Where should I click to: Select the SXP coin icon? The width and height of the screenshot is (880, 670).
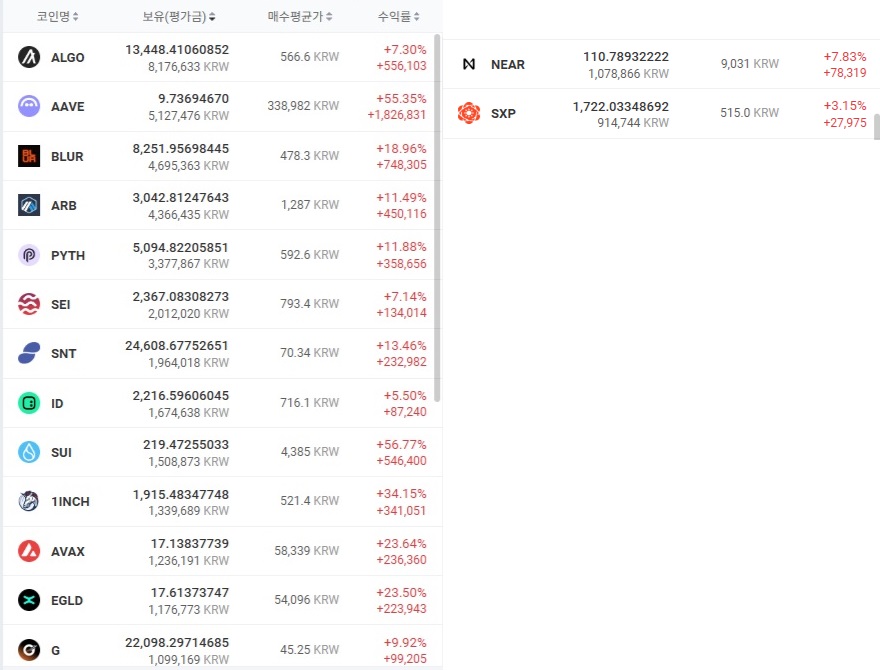click(469, 113)
